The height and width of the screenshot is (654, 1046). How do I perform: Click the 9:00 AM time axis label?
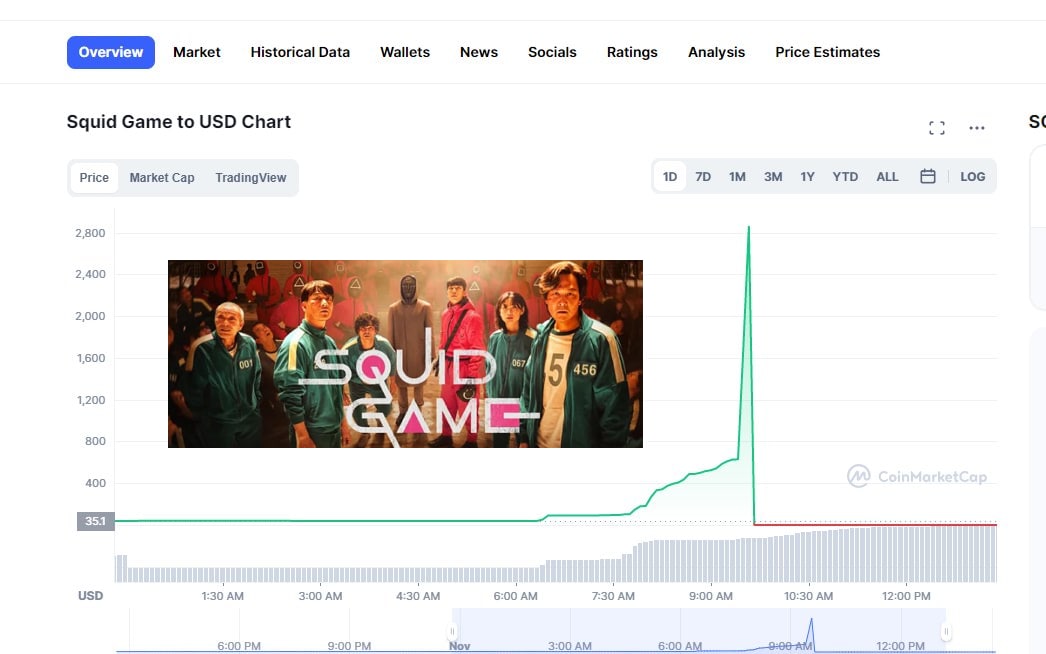[710, 596]
